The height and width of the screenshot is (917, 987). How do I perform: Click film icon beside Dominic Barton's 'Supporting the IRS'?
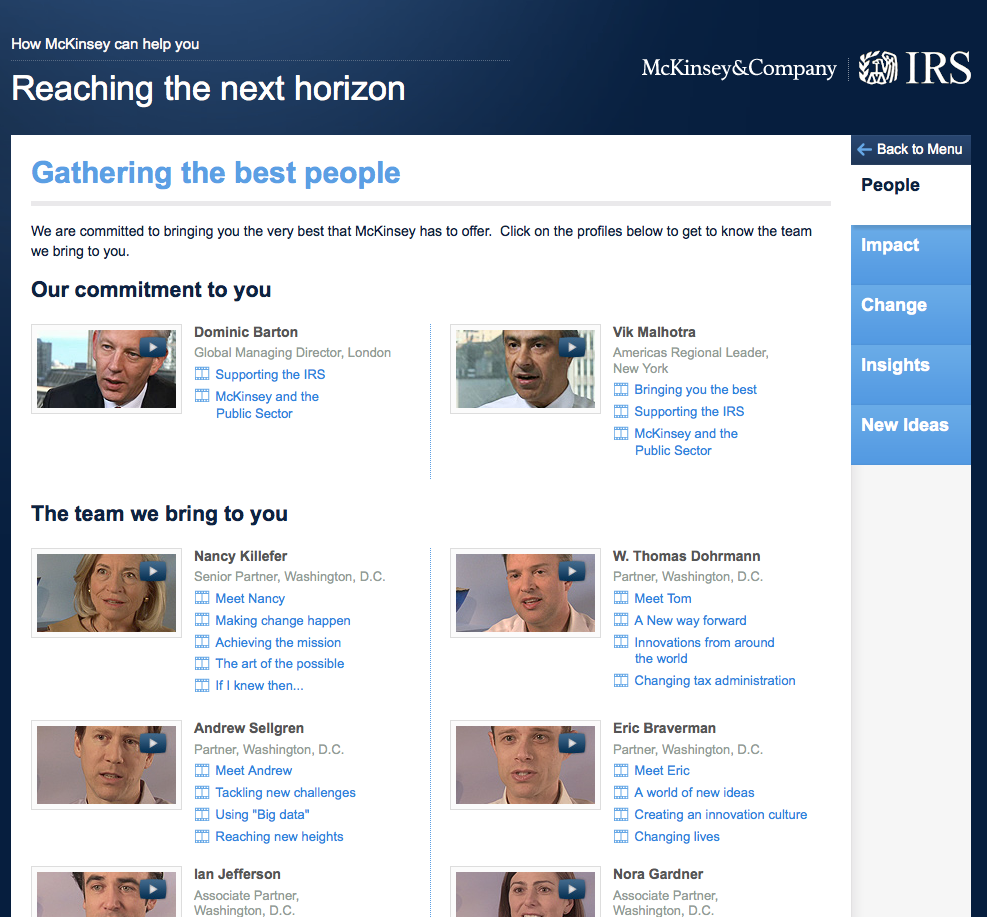(x=202, y=374)
